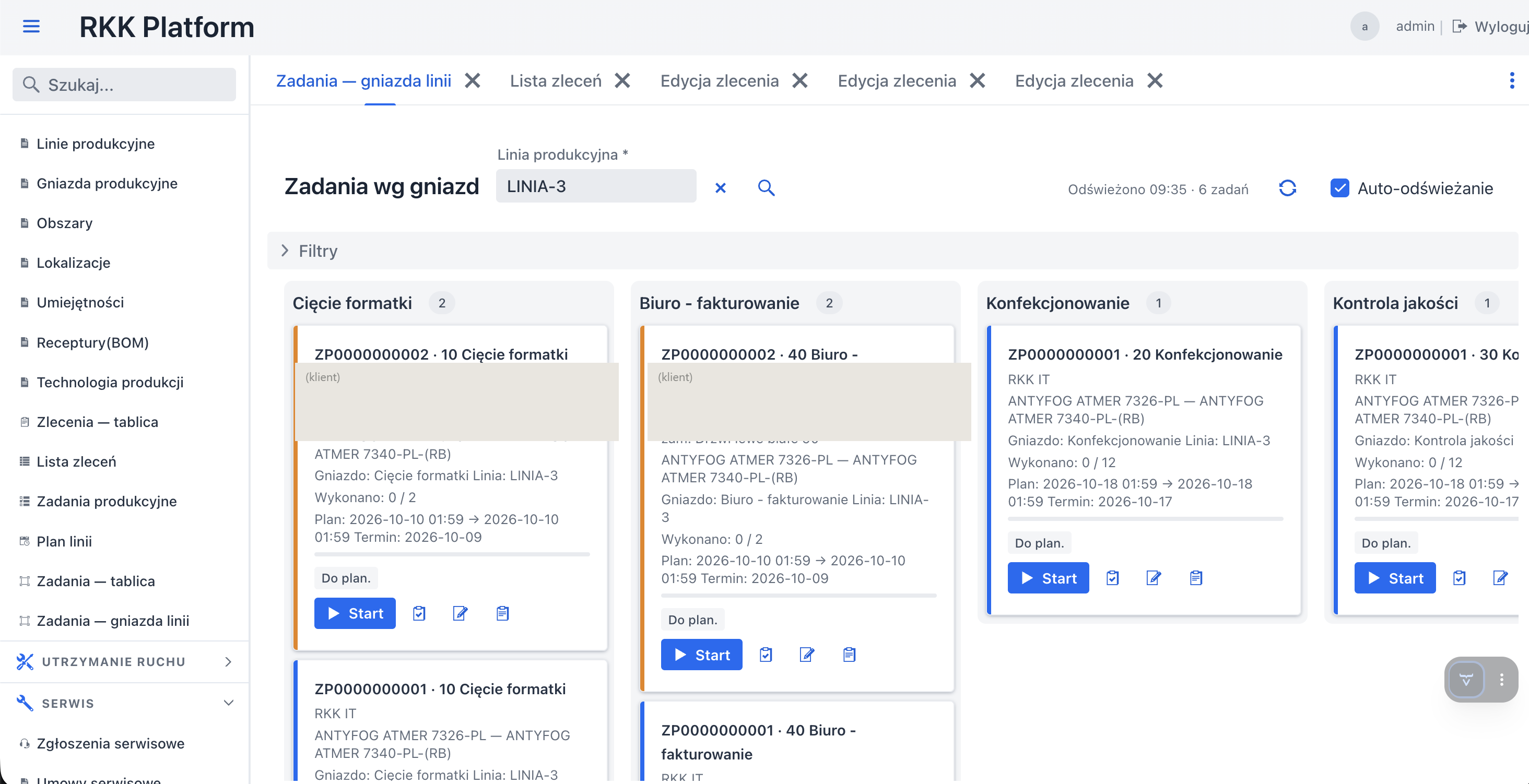Click the sidebar Szukaj search field
This screenshot has height=784, width=1529.
coord(124,85)
